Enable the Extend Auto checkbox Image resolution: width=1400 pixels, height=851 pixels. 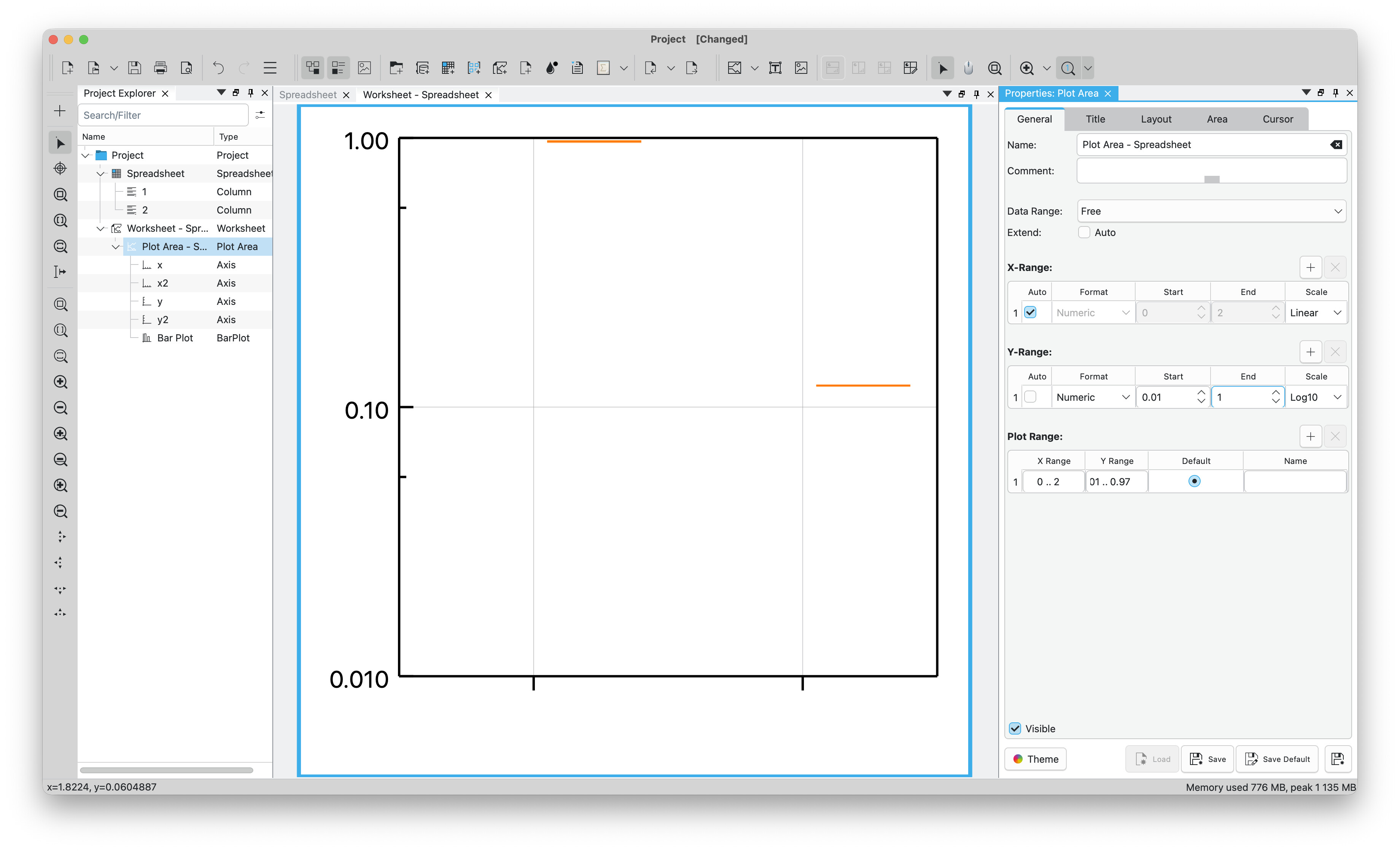1084,233
